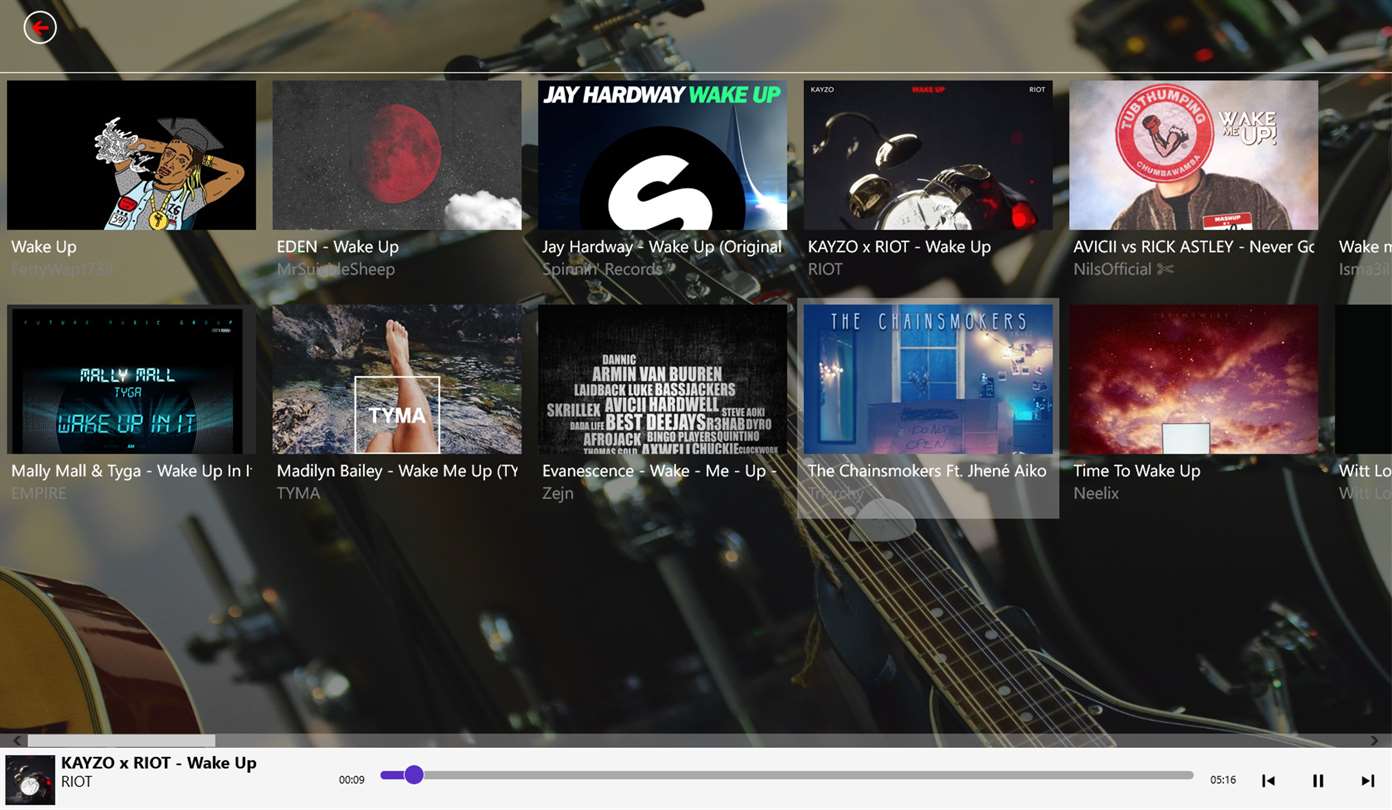Image resolution: width=1392 pixels, height=810 pixels.
Task: Click the horizontal scrollbar left arrow
Action: [x=17, y=741]
